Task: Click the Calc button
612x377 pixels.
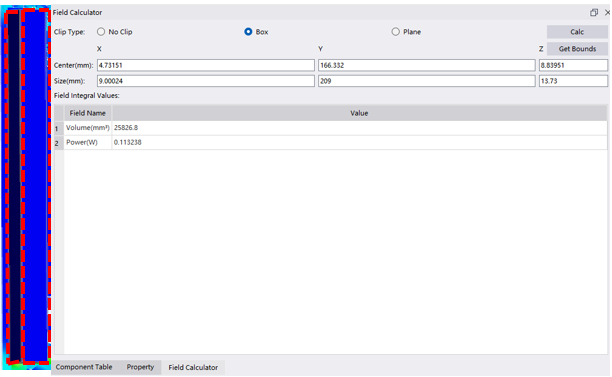Action: pos(577,32)
